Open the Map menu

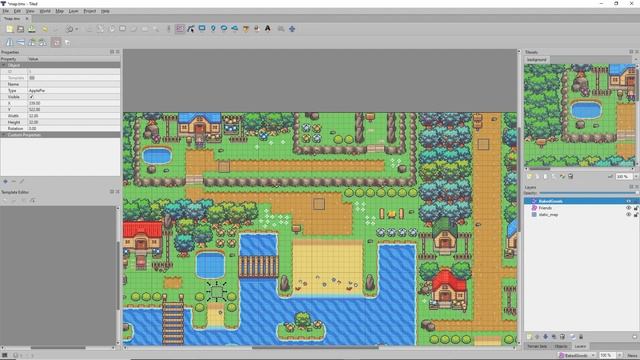click(60, 11)
